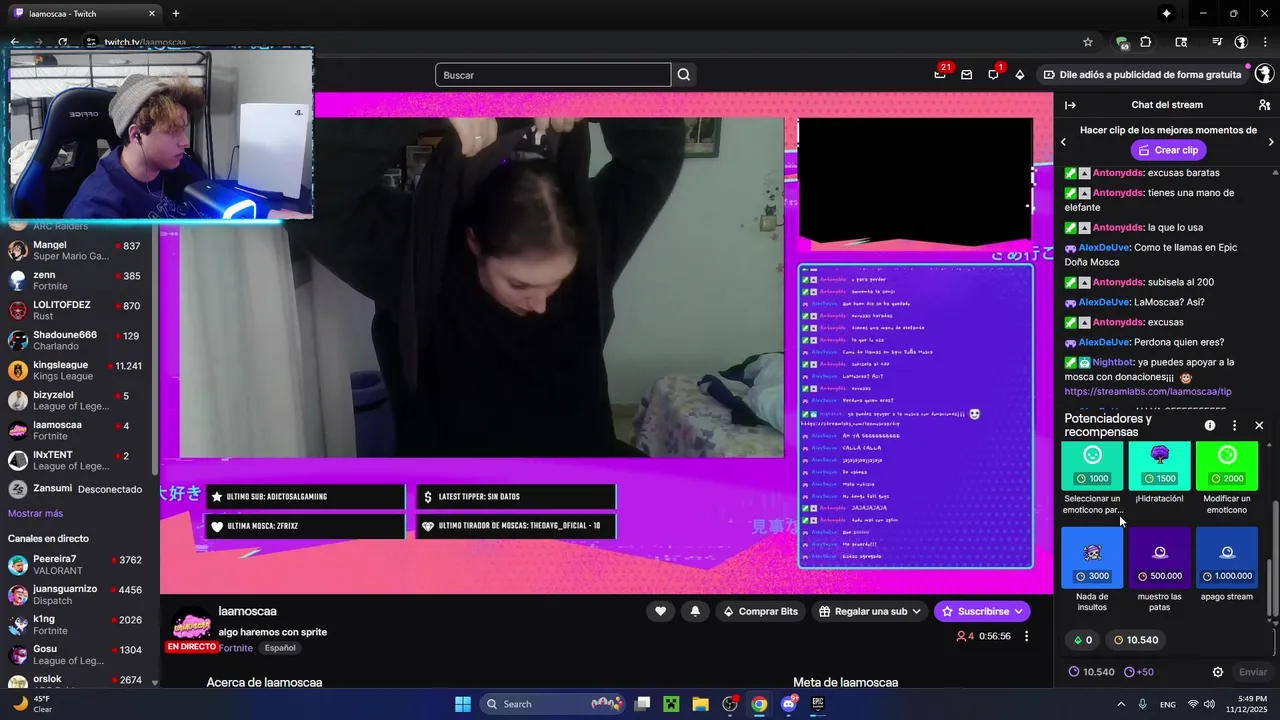Click the Windows Start button
Image resolution: width=1280 pixels, height=720 pixels.
(463, 704)
